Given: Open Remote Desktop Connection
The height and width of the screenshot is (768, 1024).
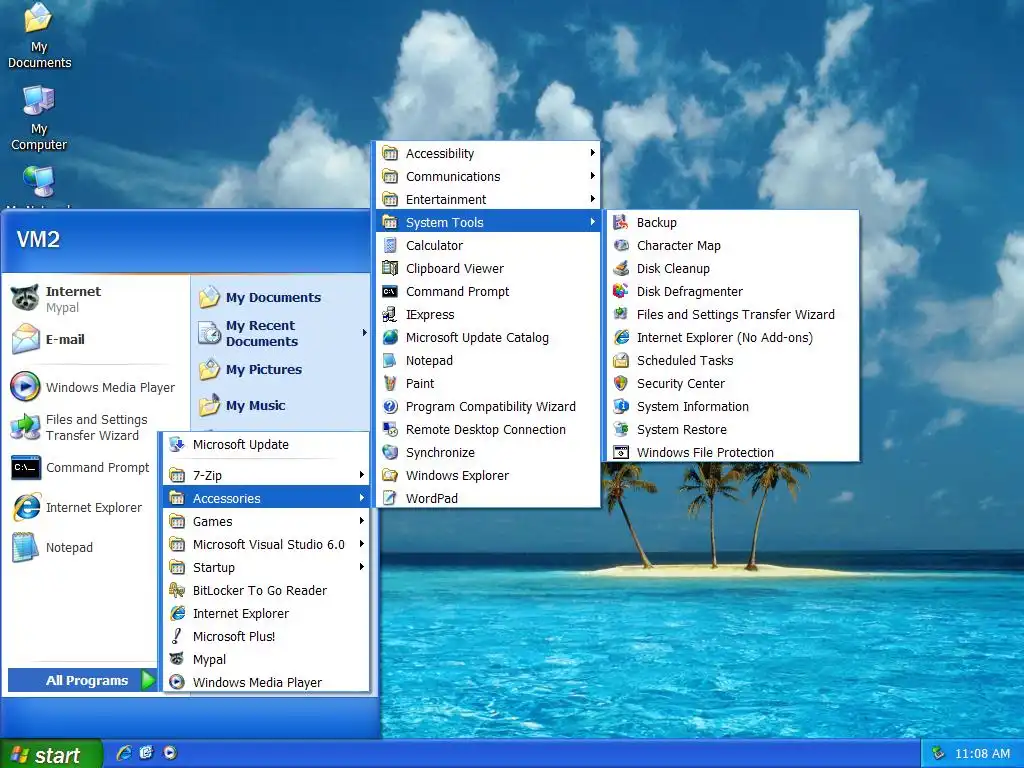Looking at the screenshot, I should point(488,429).
